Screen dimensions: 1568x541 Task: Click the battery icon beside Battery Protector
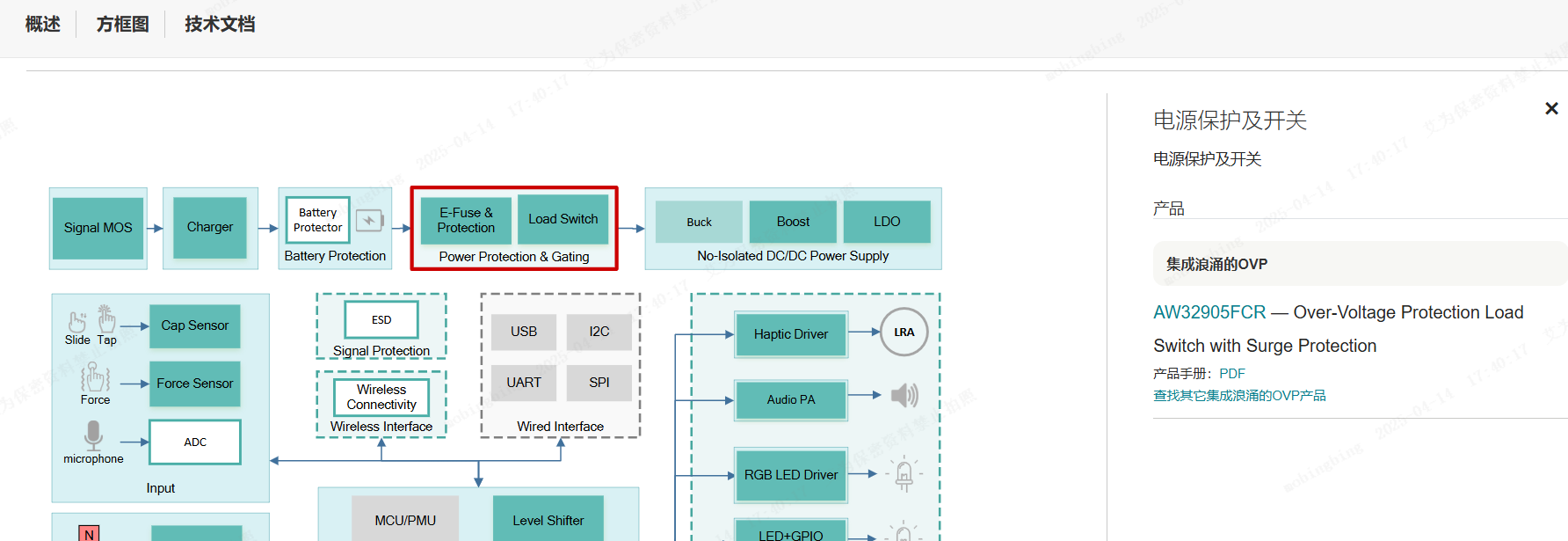[369, 220]
